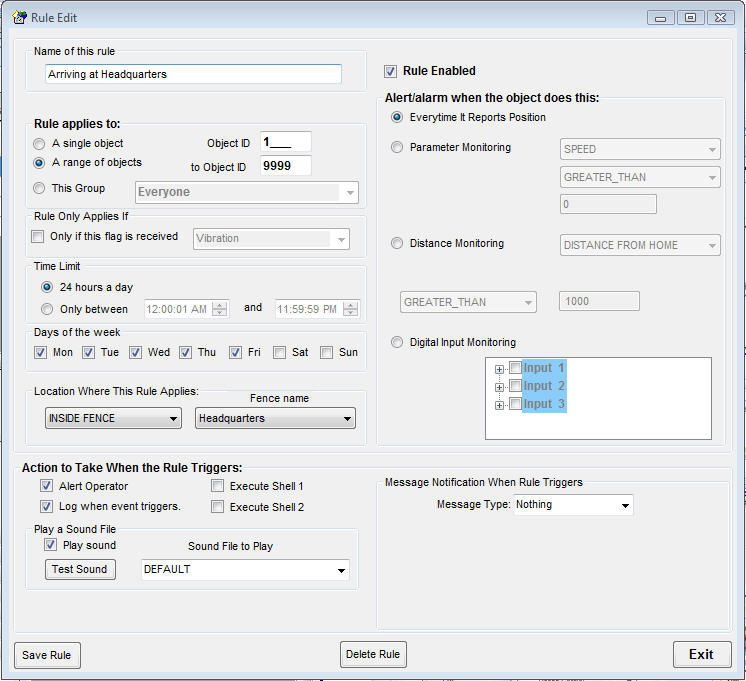Expand the Input 3 tree node
746x681 pixels.
[x=499, y=405]
